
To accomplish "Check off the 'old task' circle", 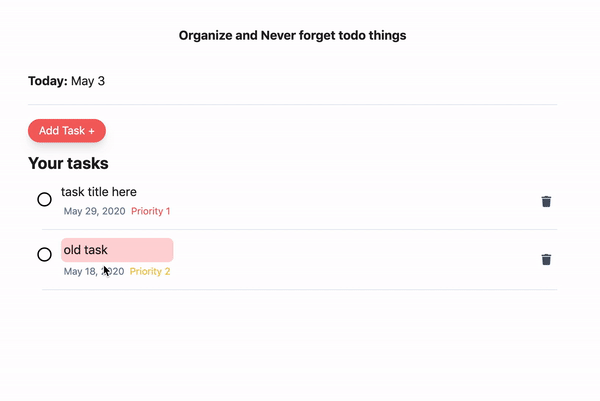I will click(x=44, y=254).
